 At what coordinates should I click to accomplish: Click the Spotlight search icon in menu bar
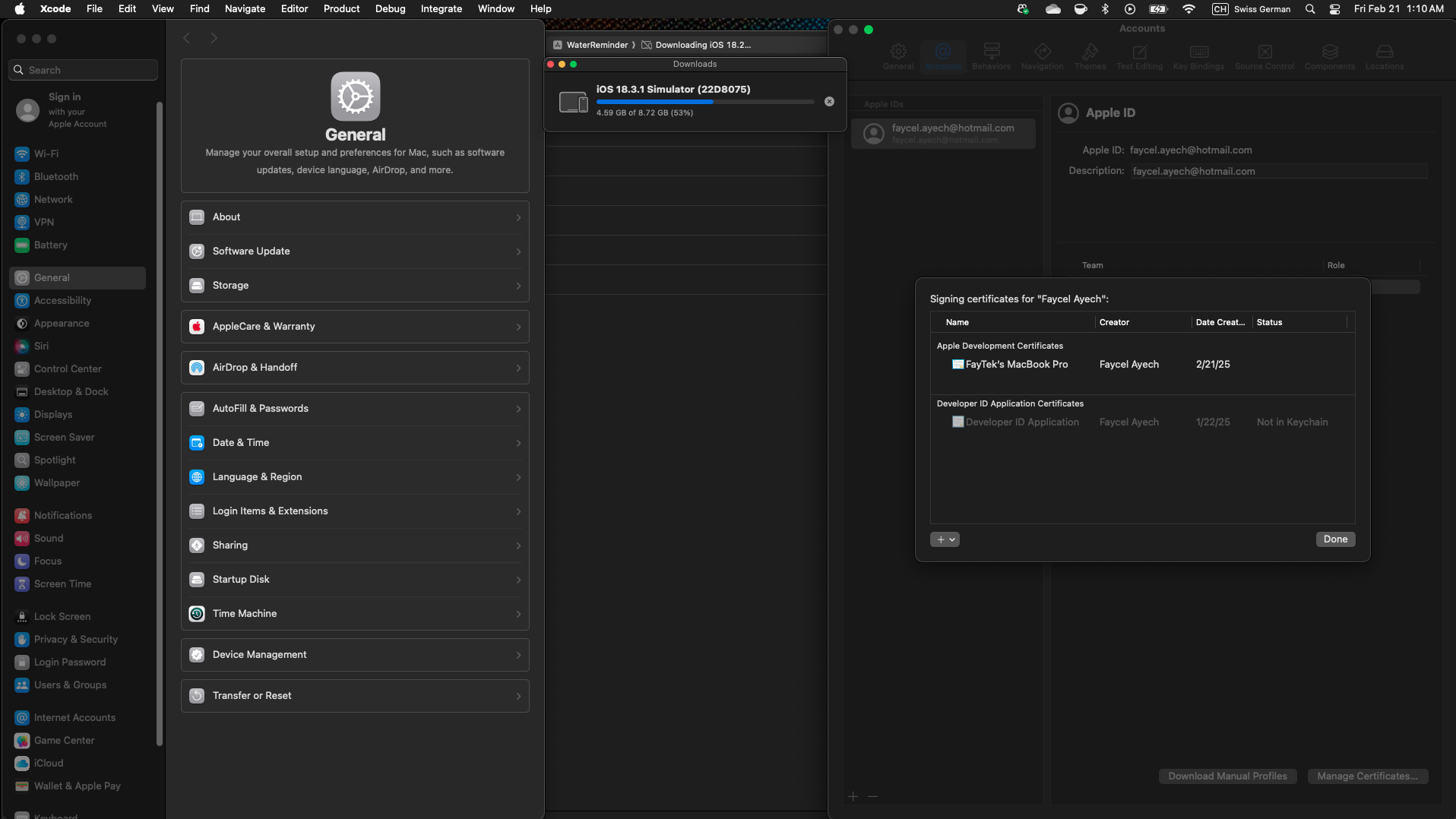[1310, 9]
